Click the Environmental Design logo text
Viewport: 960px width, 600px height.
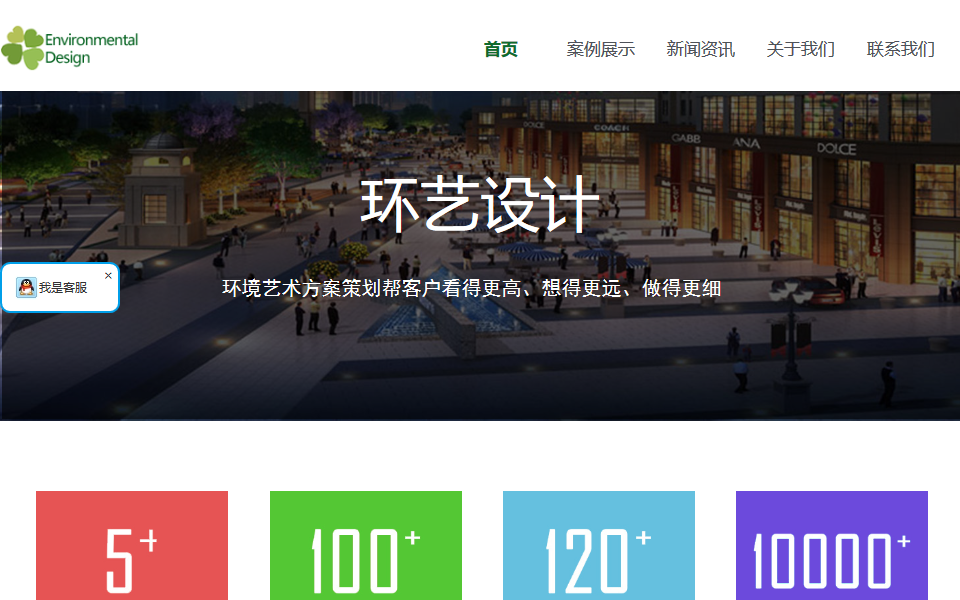click(91, 48)
